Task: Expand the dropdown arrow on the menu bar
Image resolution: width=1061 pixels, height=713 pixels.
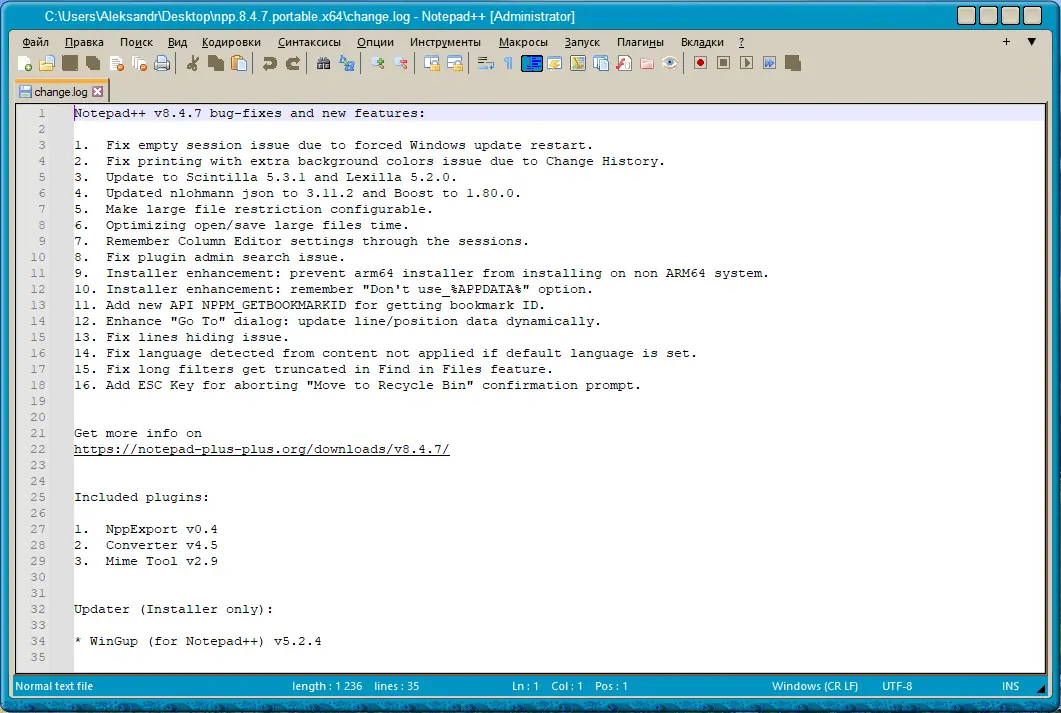Action: tap(1031, 42)
